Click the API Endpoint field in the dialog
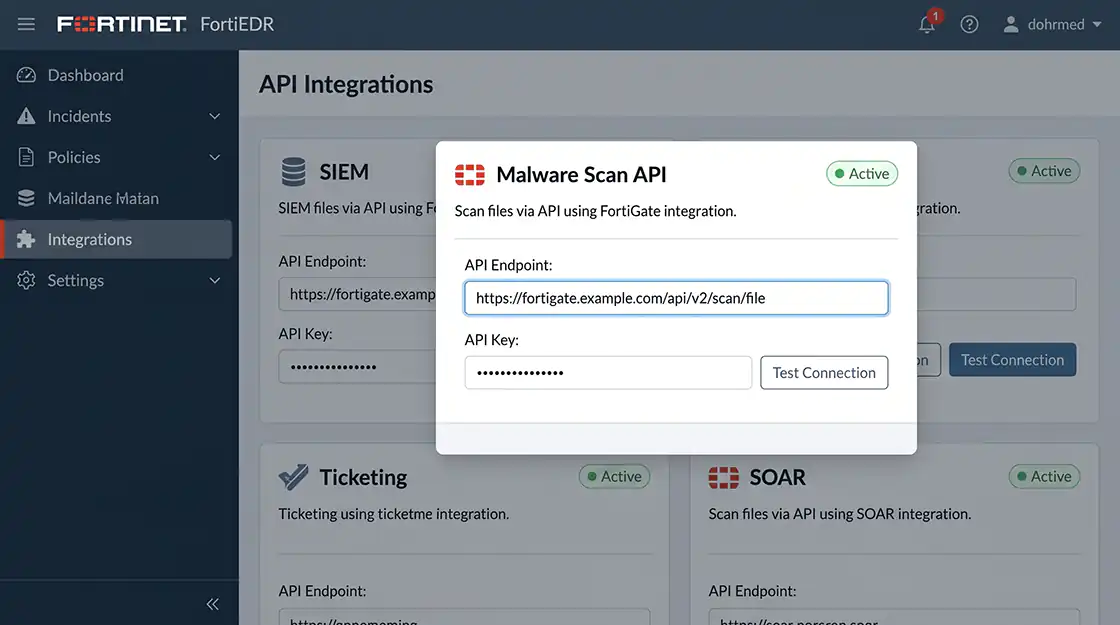The width and height of the screenshot is (1120, 625). coord(676,298)
